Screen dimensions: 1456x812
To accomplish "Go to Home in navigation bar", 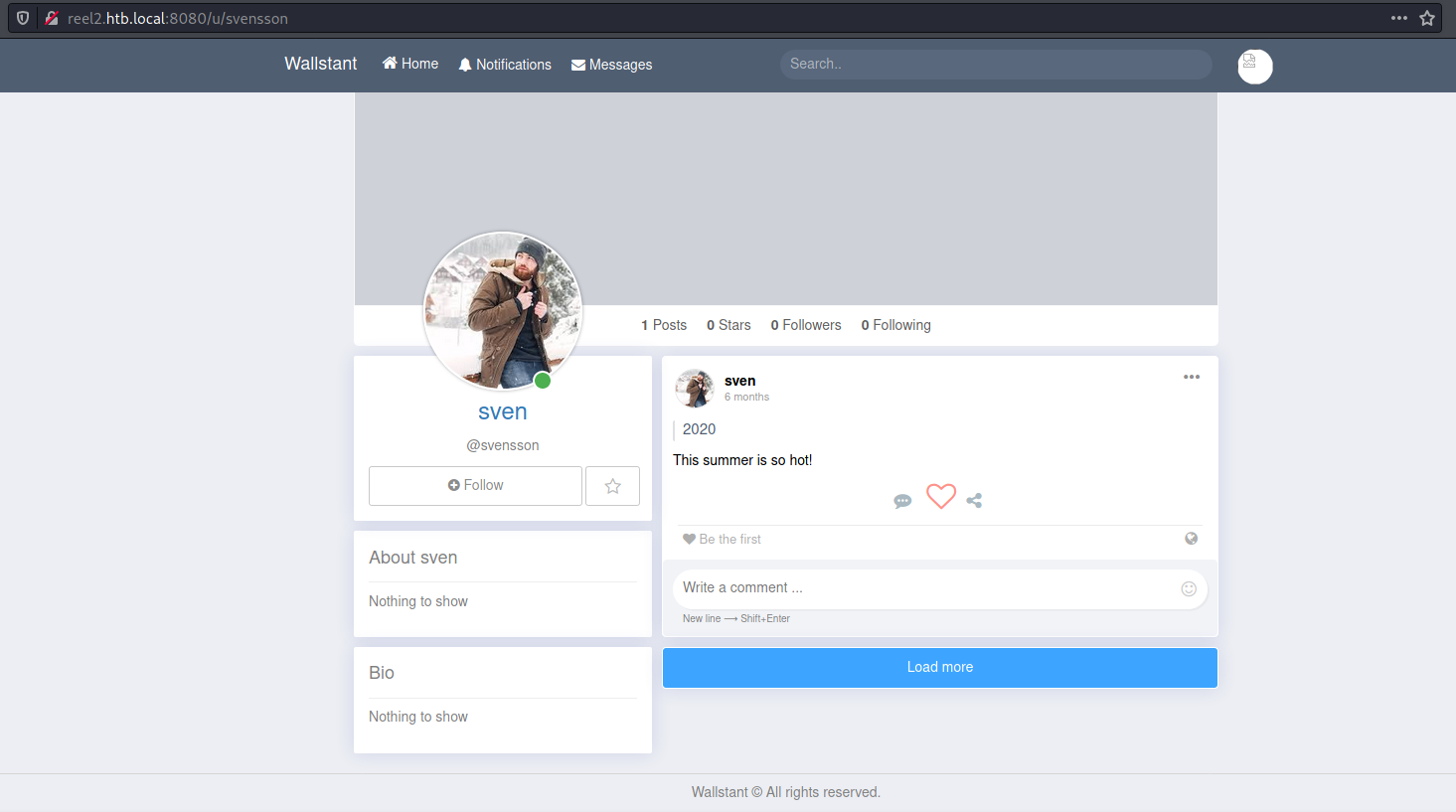I will 410,64.
